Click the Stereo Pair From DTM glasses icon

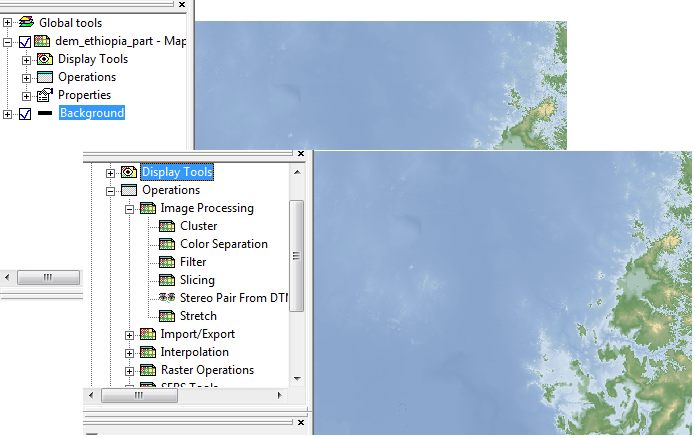pyautogui.click(x=167, y=297)
